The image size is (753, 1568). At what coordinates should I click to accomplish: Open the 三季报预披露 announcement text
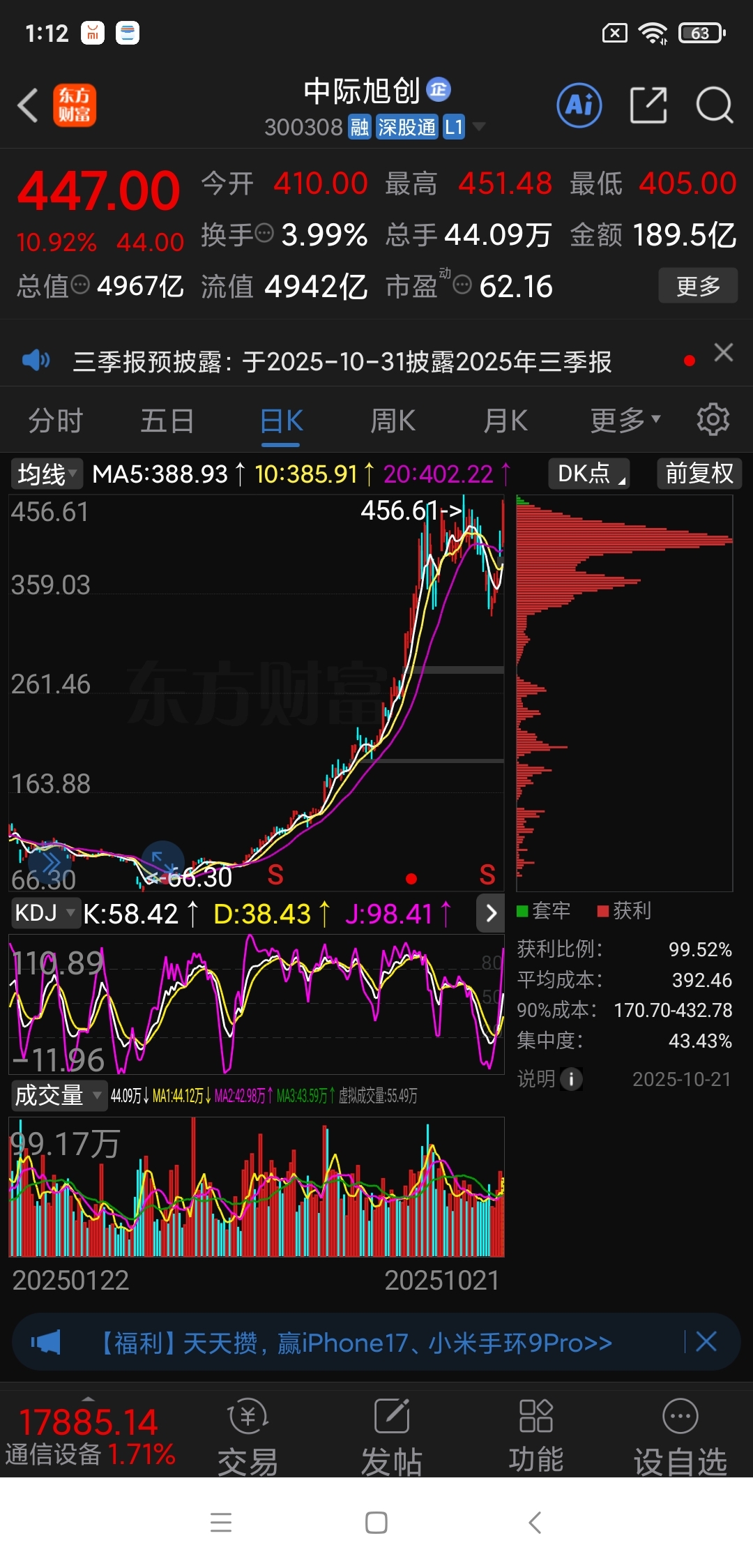click(x=342, y=361)
